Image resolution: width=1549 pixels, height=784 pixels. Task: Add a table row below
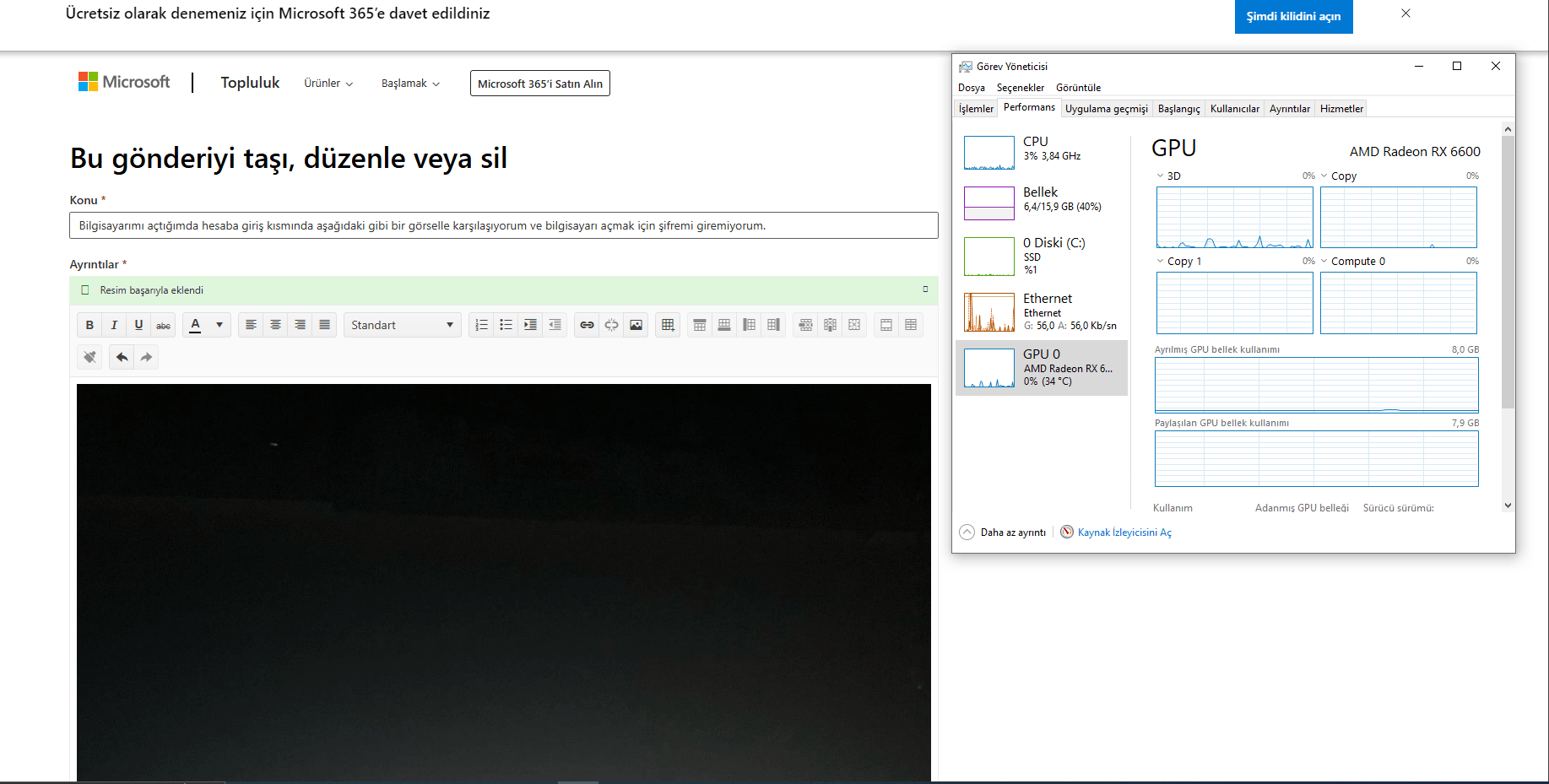[x=724, y=325]
